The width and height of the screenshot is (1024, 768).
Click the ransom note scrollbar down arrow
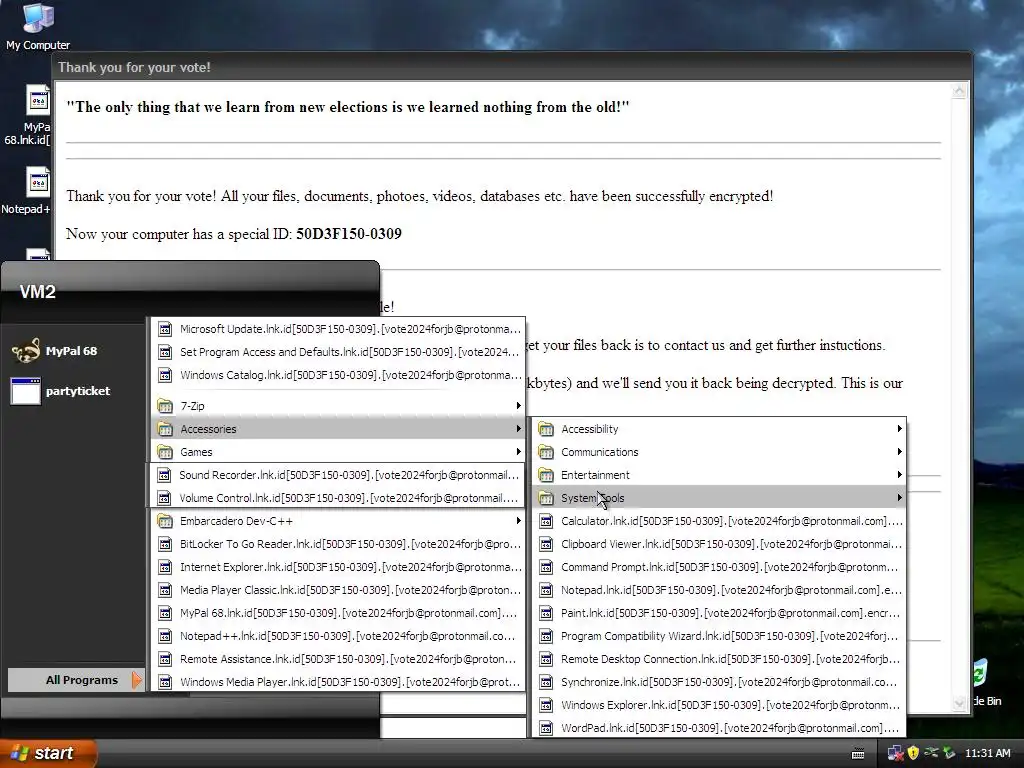pos(959,703)
